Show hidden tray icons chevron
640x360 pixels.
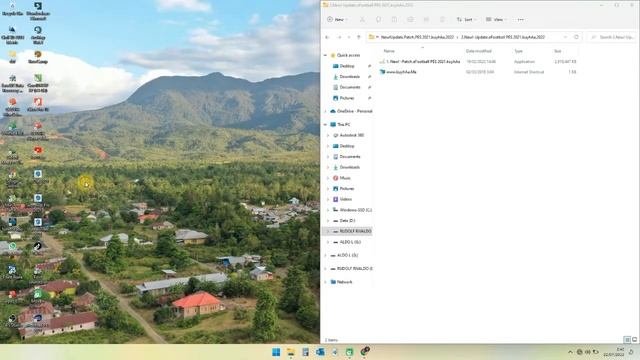[570, 352]
